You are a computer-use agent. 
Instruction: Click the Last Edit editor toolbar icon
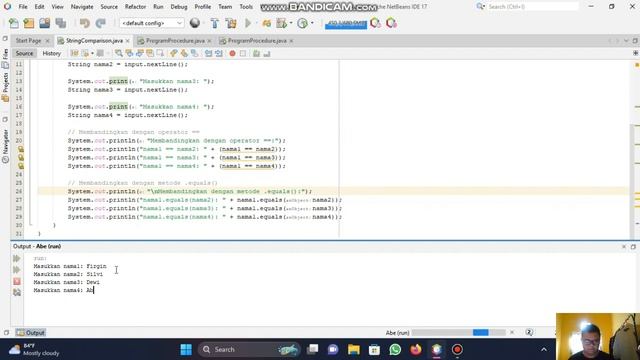pos(74,53)
